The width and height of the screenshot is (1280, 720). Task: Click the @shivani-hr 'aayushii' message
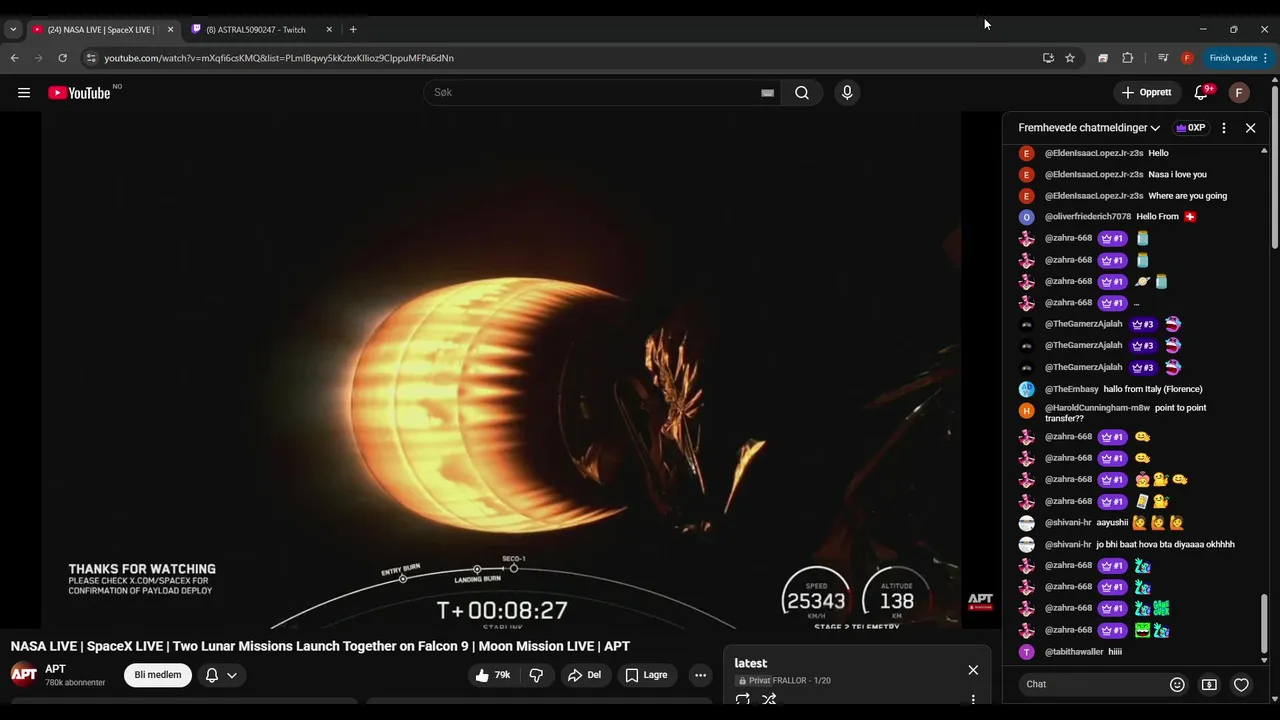1134,523
